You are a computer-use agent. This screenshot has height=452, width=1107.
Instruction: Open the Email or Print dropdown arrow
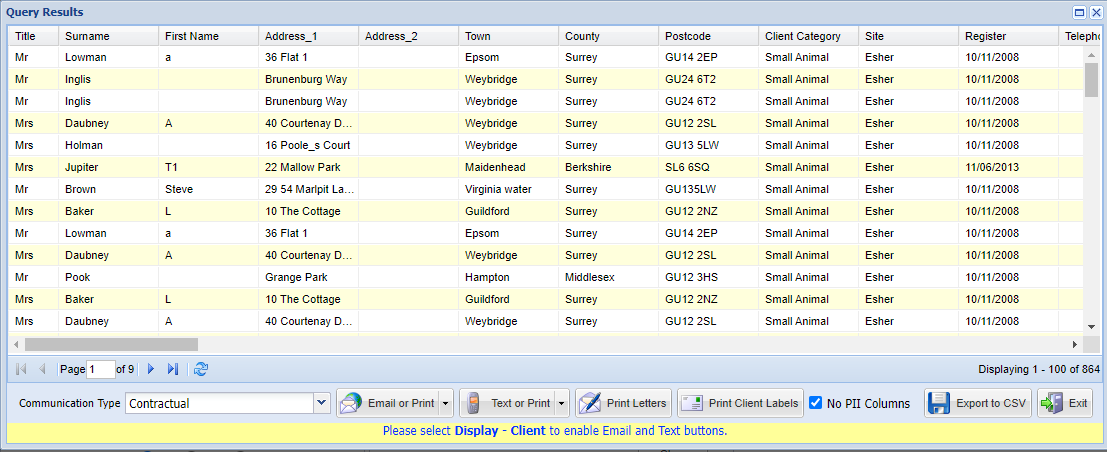[445, 403]
